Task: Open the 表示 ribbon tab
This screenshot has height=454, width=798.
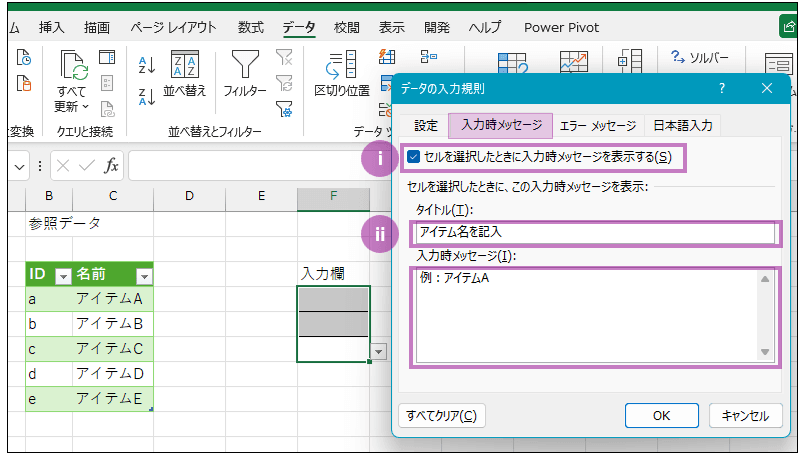Action: pos(391,27)
